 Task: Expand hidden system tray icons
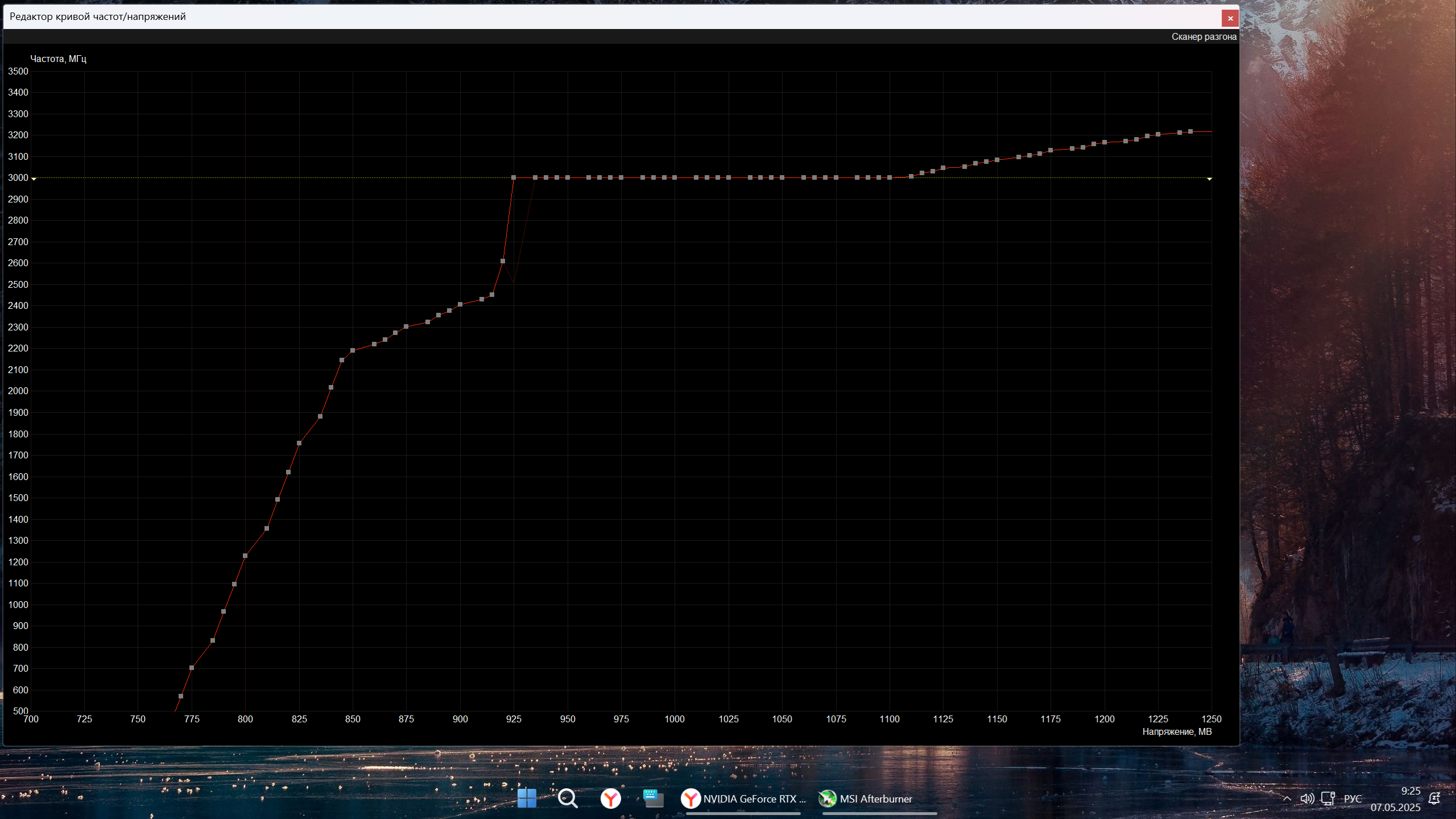click(x=1287, y=799)
